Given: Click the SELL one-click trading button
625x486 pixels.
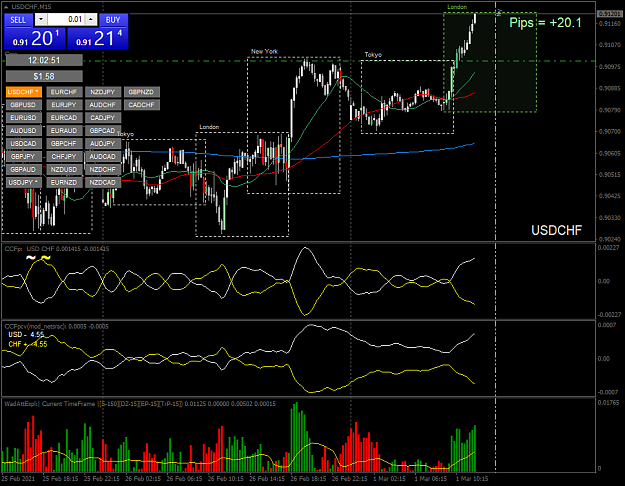Looking at the screenshot, I should click(x=18, y=20).
